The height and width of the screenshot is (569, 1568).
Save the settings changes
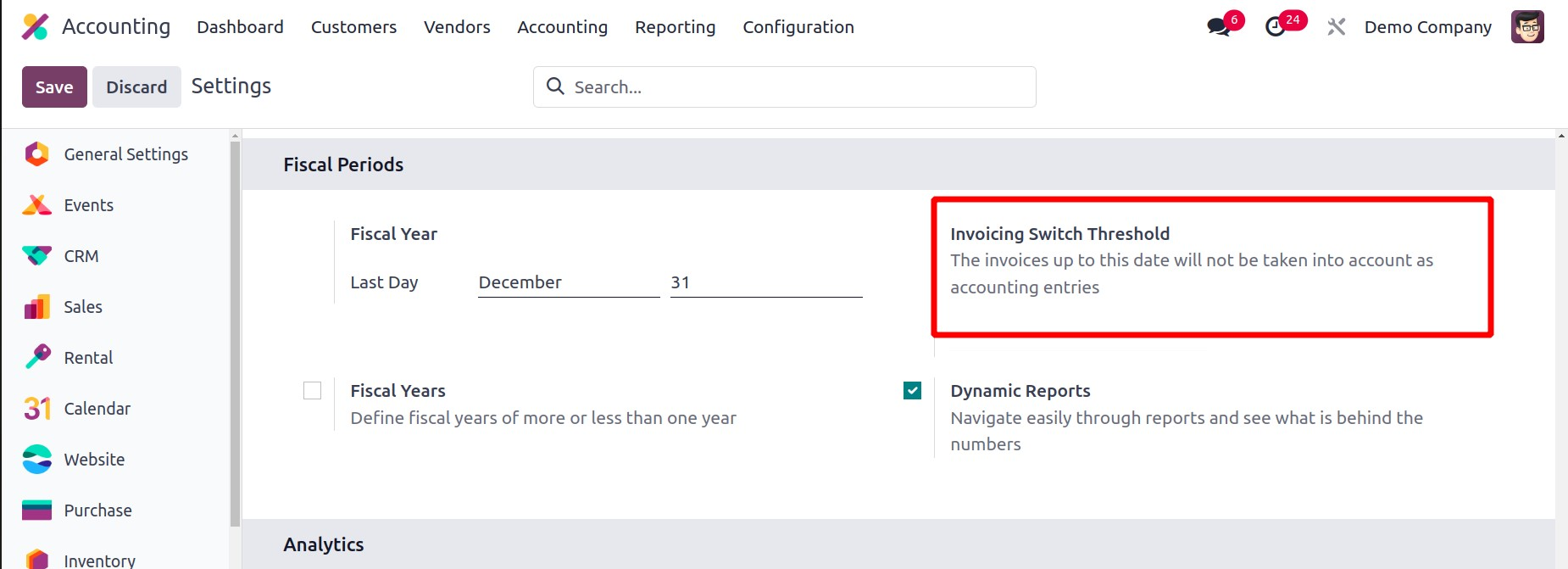(x=54, y=87)
